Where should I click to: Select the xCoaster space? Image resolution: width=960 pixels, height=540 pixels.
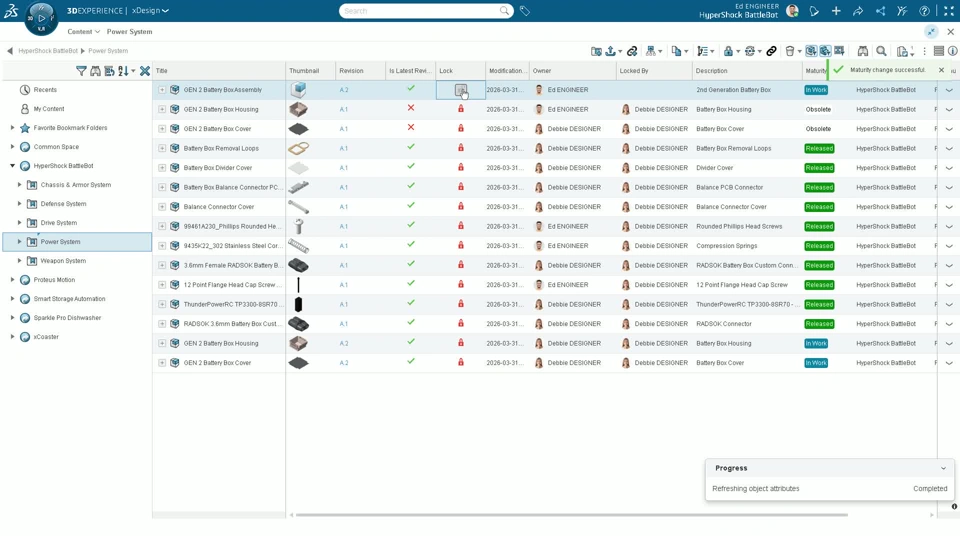pos(46,337)
